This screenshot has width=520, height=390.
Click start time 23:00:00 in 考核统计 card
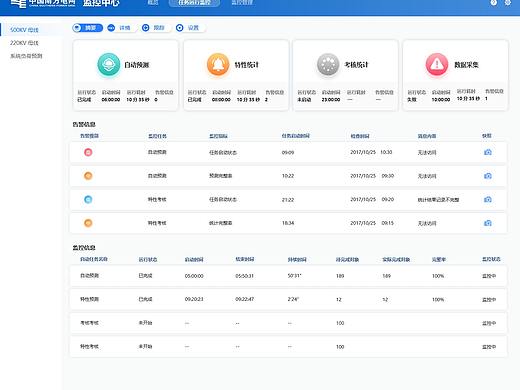point(331,100)
